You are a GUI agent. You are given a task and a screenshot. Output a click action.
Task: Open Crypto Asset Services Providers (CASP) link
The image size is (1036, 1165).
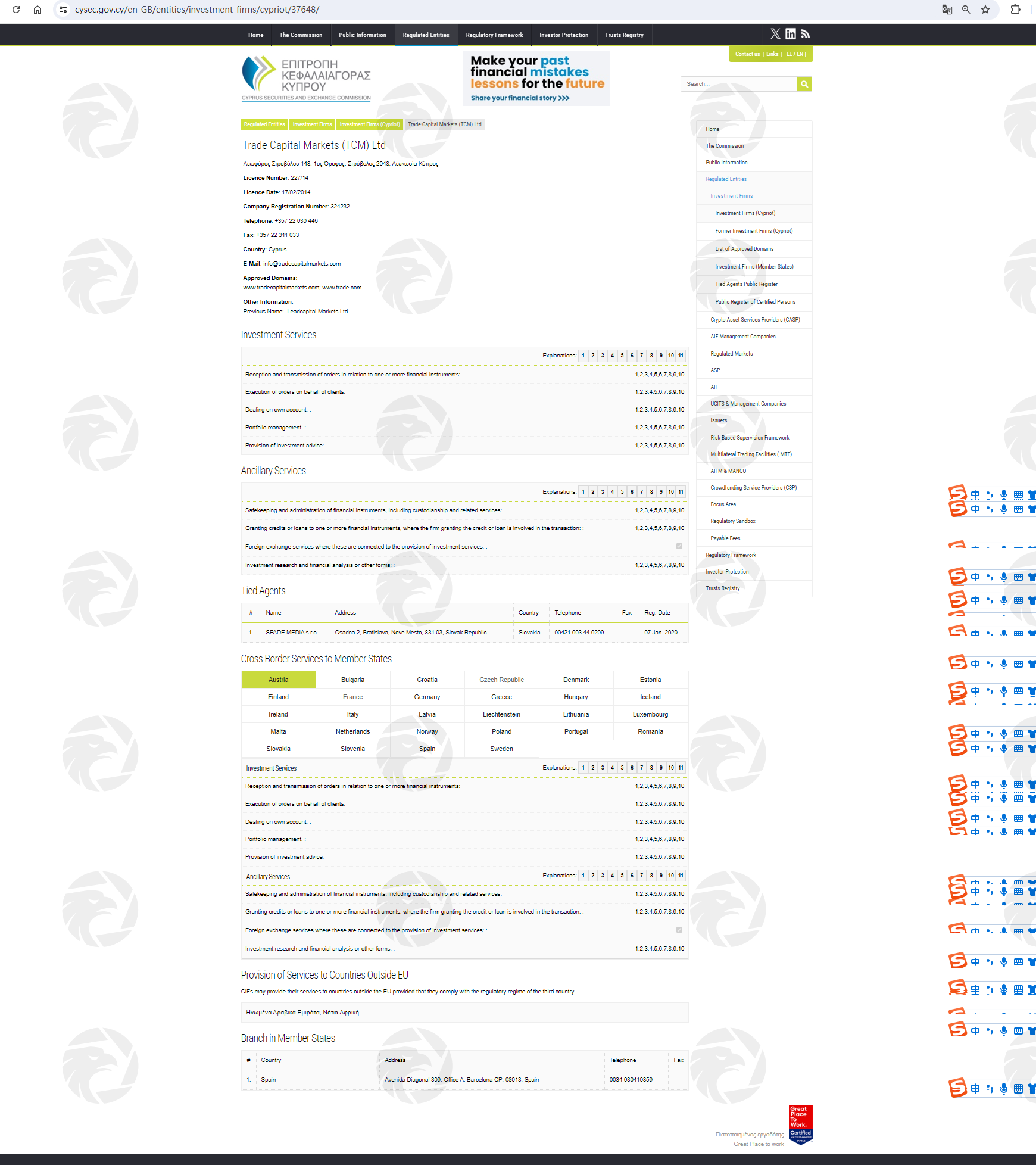click(x=755, y=320)
